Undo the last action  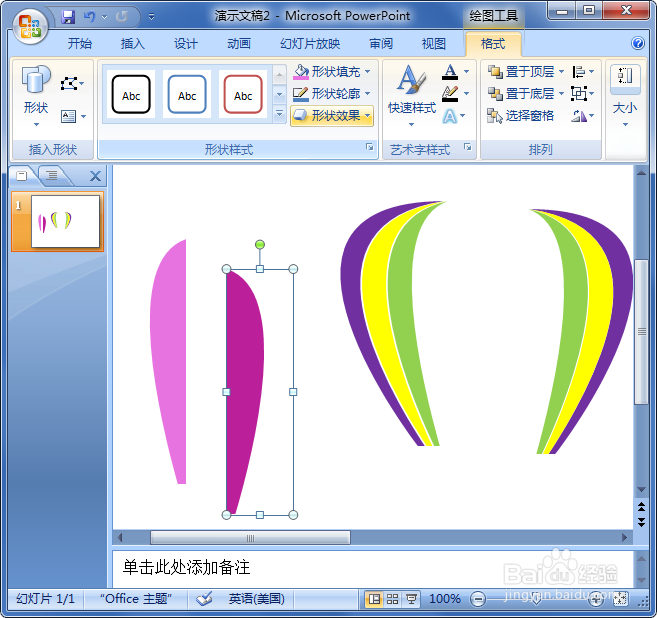[89, 17]
